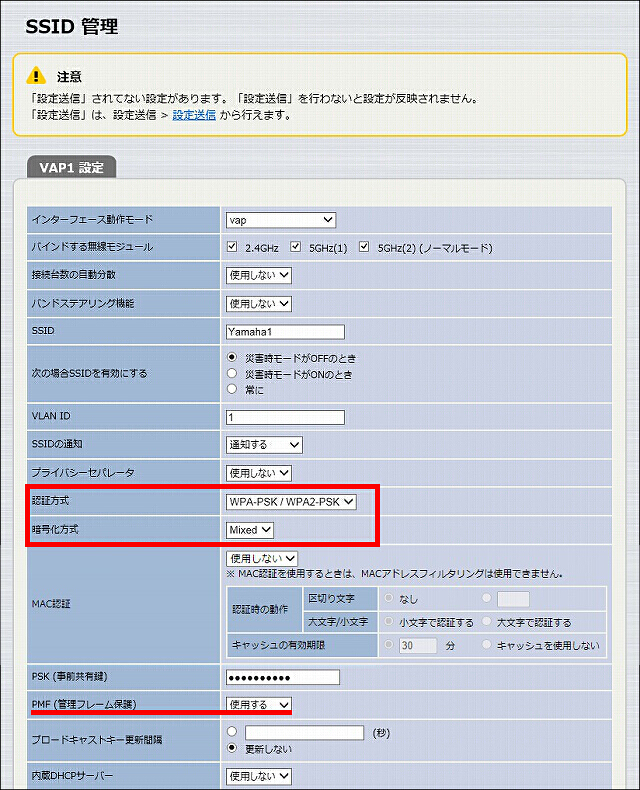Select the broadcast key interval seconds radio button
Viewport: 640px width, 790px height.
(x=232, y=731)
